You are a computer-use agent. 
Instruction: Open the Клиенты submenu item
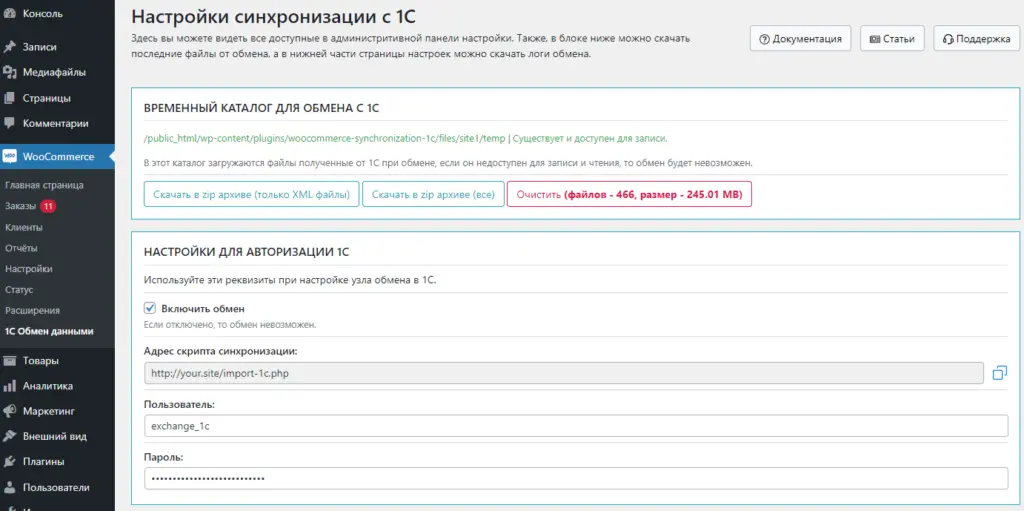coord(24,227)
